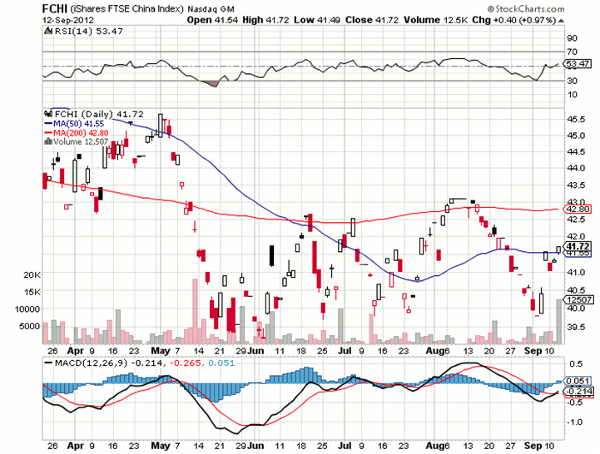Click the 42.5 price axis label
This screenshot has width=600, height=454.
(576, 219)
